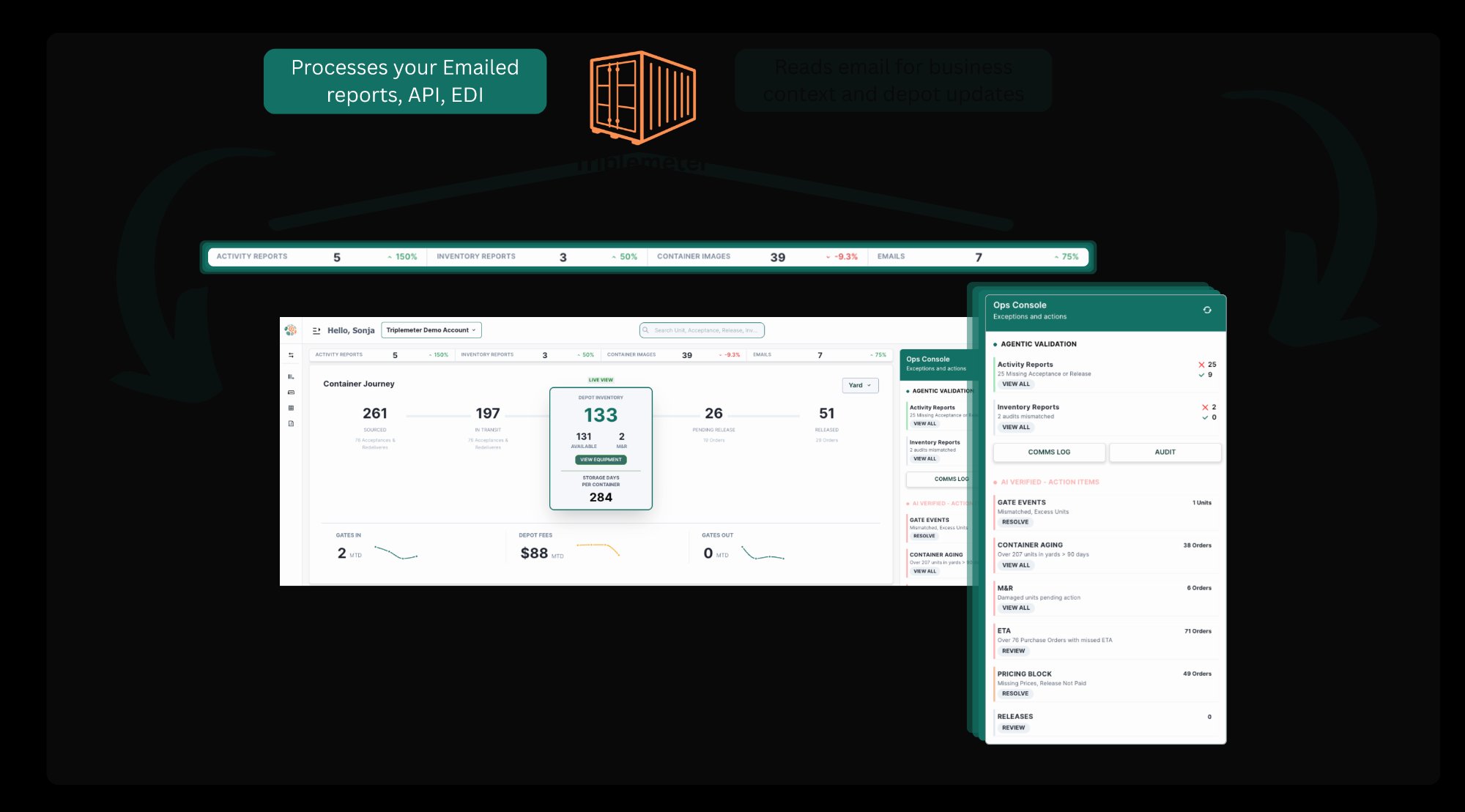This screenshot has width=1465, height=812.
Task: Click the Triplemeter logo in the sidebar
Action: point(291,330)
